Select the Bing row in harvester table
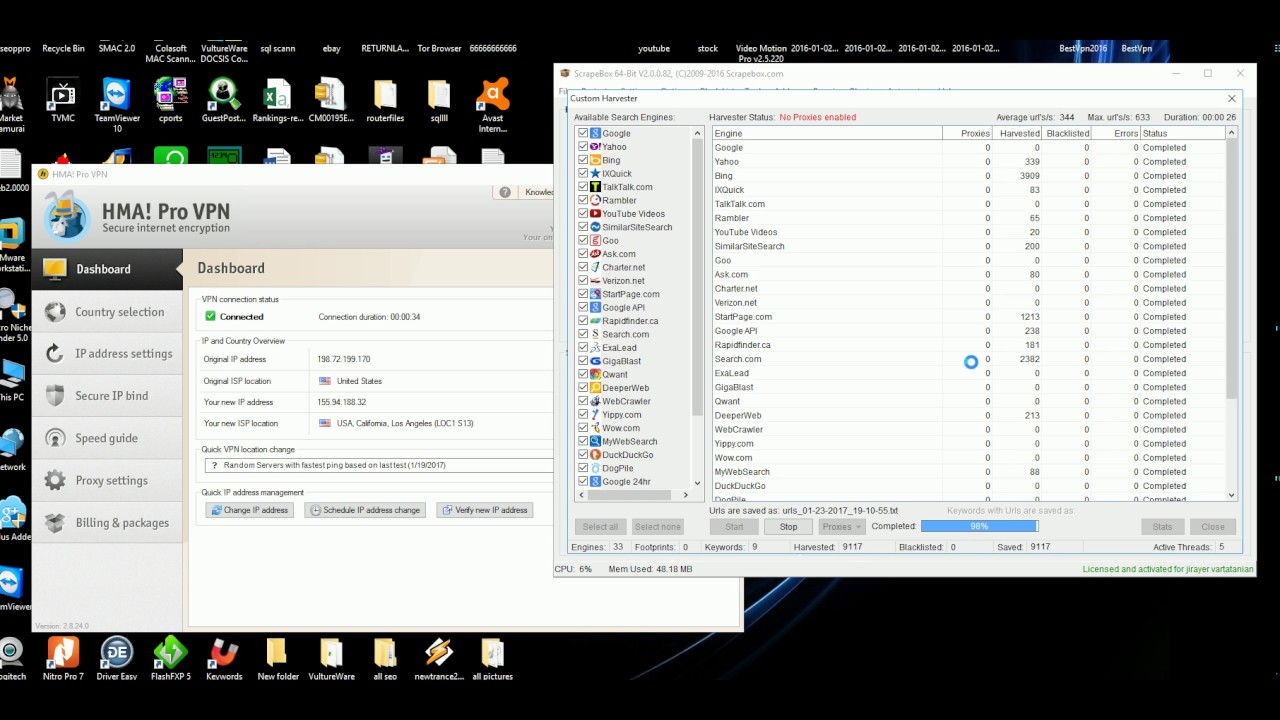This screenshot has height=720, width=1280. click(x=969, y=176)
